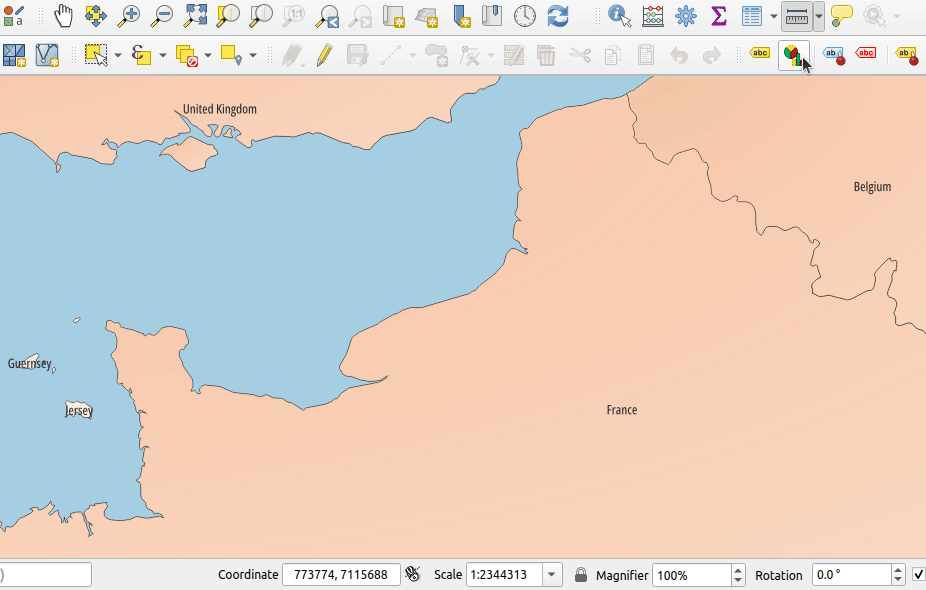
Task: Refresh the map canvas
Action: click(x=557, y=16)
